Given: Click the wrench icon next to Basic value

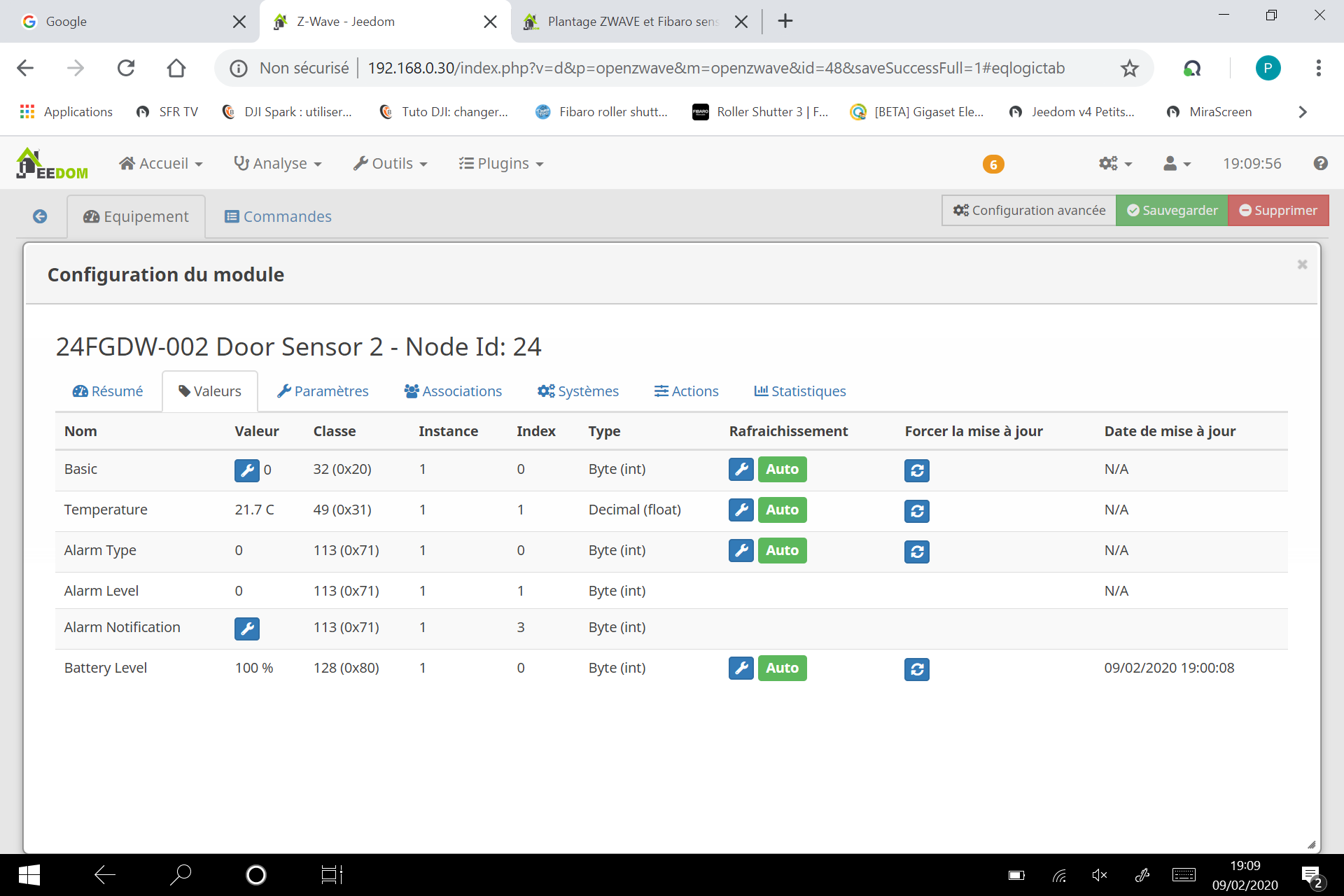Looking at the screenshot, I should [x=246, y=470].
